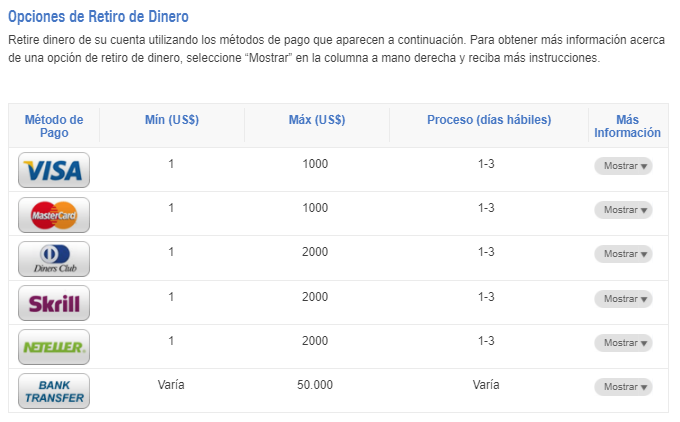The height and width of the screenshot is (422, 680).
Task: Click the Mín (US$) column header
Action: click(172, 120)
